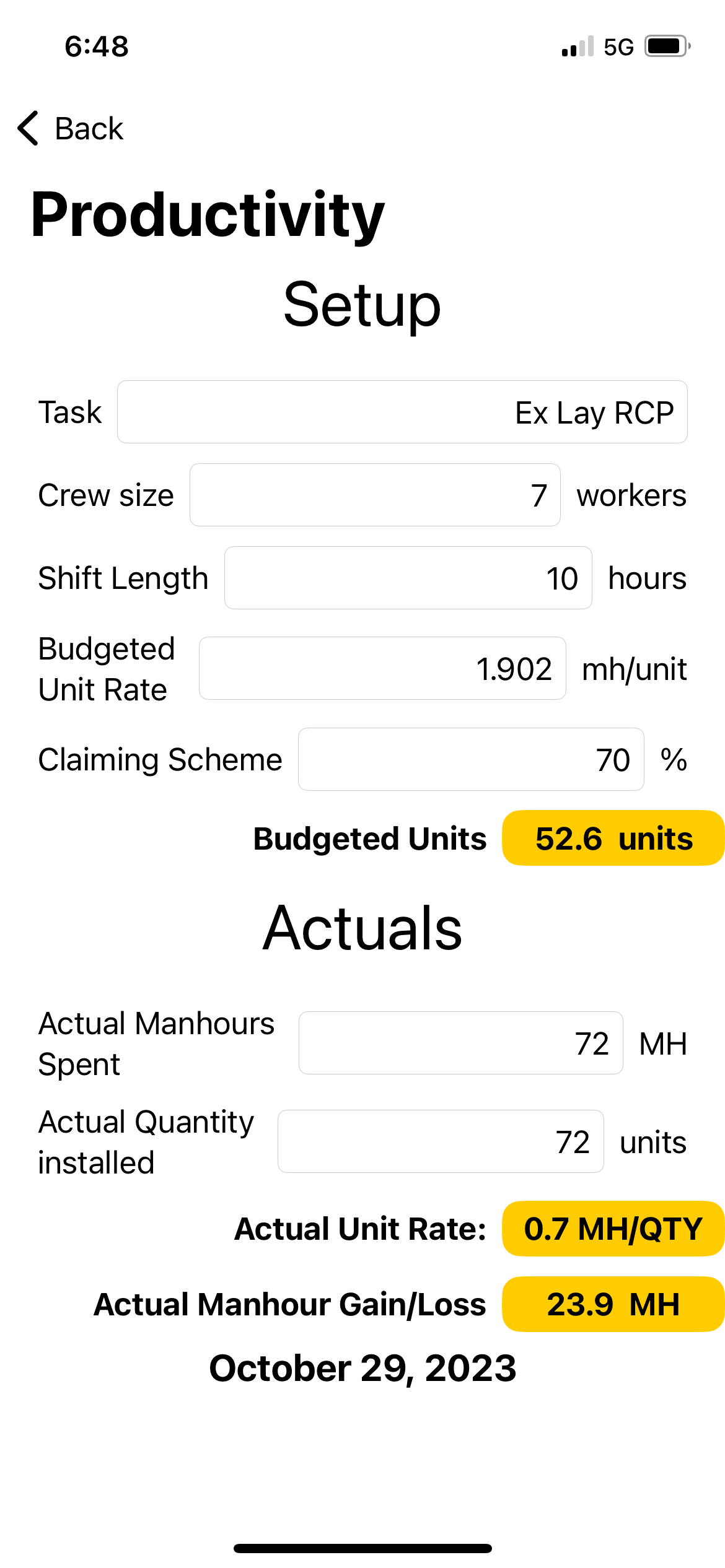The height and width of the screenshot is (1568, 725).
Task: Select the Shift Length hours field
Action: pyautogui.click(x=408, y=578)
